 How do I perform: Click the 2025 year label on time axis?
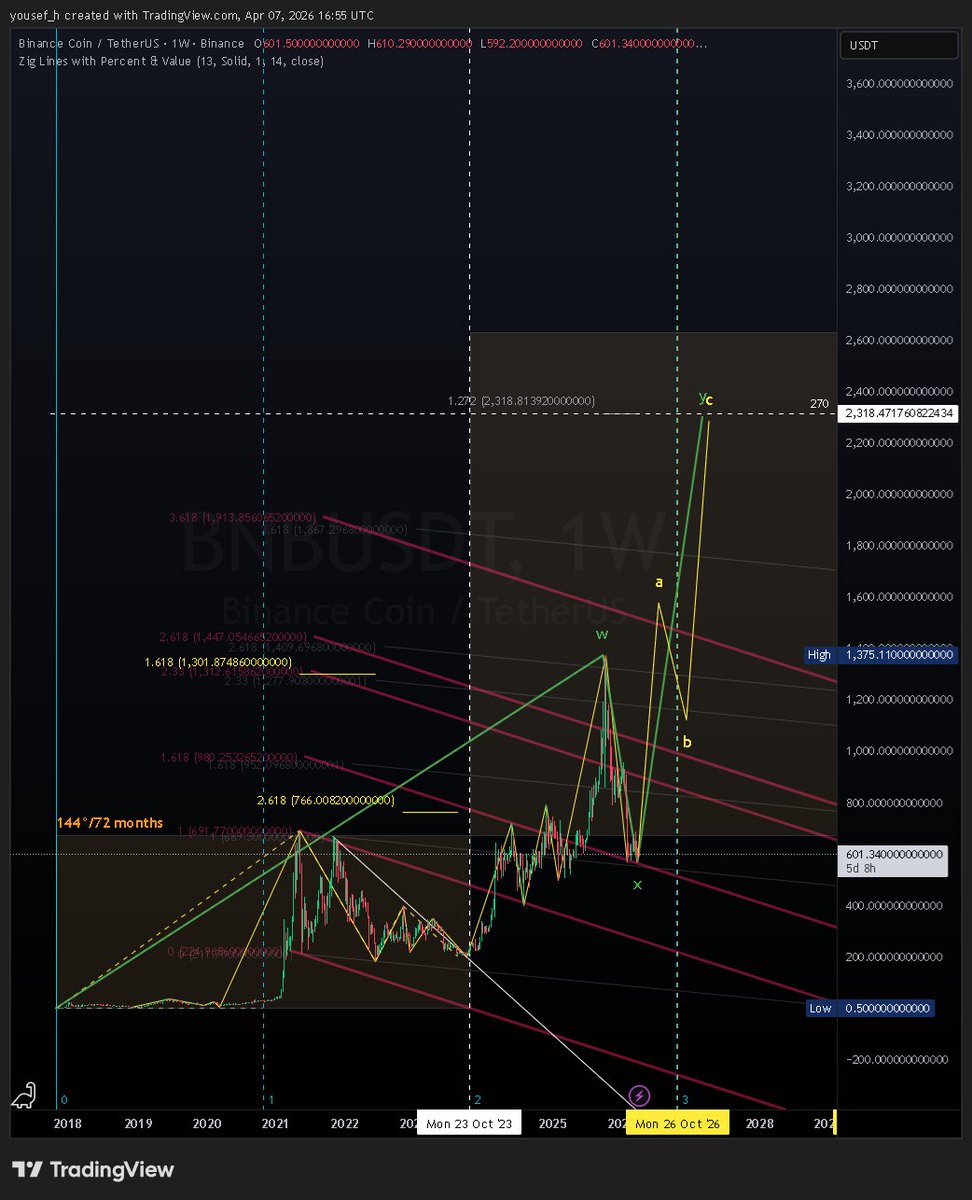click(553, 1124)
